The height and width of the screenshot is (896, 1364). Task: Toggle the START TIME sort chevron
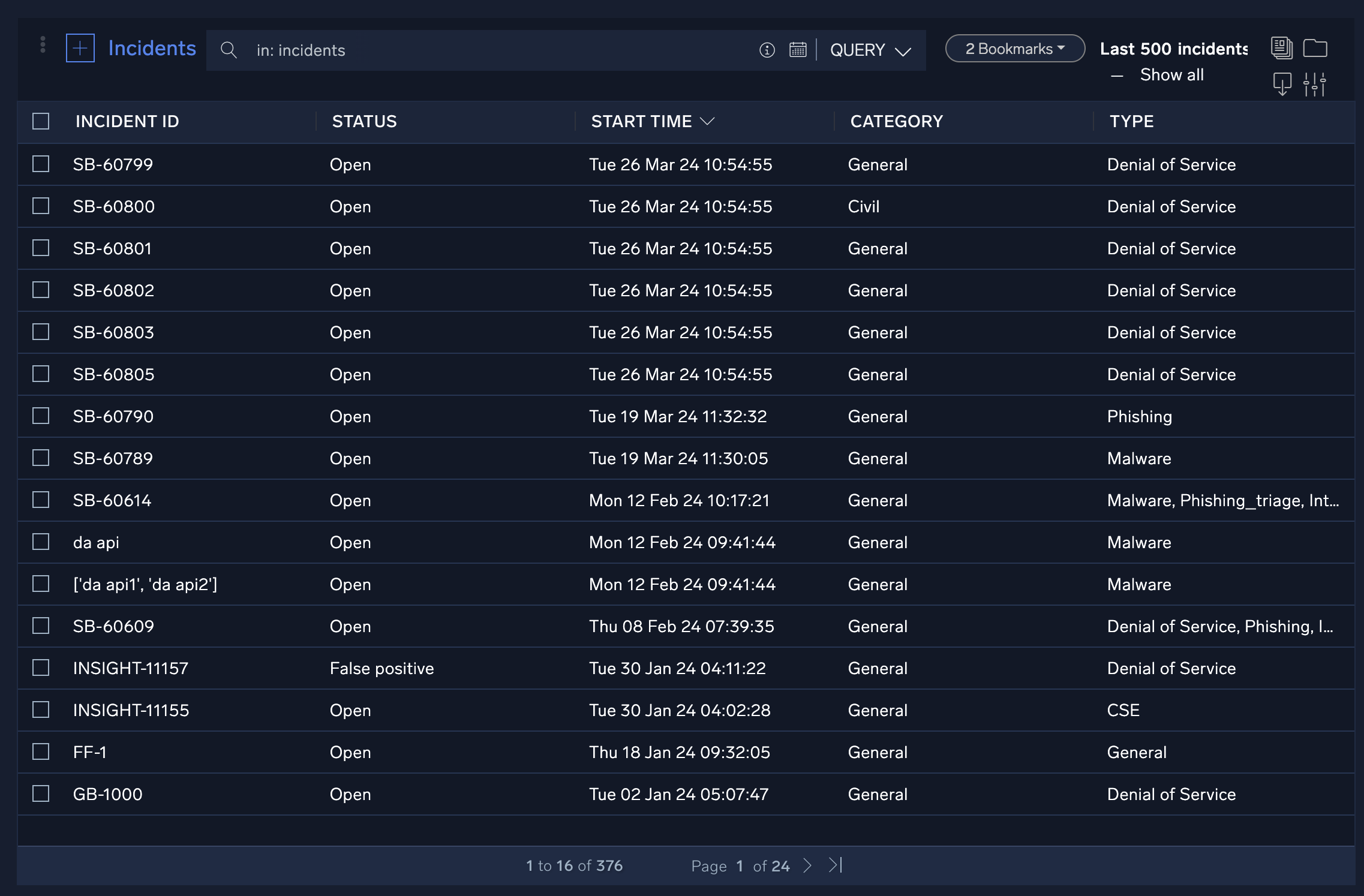[x=708, y=121]
